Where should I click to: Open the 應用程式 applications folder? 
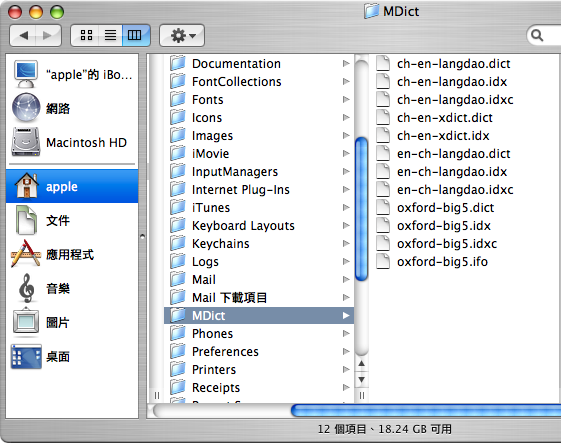click(x=72, y=254)
